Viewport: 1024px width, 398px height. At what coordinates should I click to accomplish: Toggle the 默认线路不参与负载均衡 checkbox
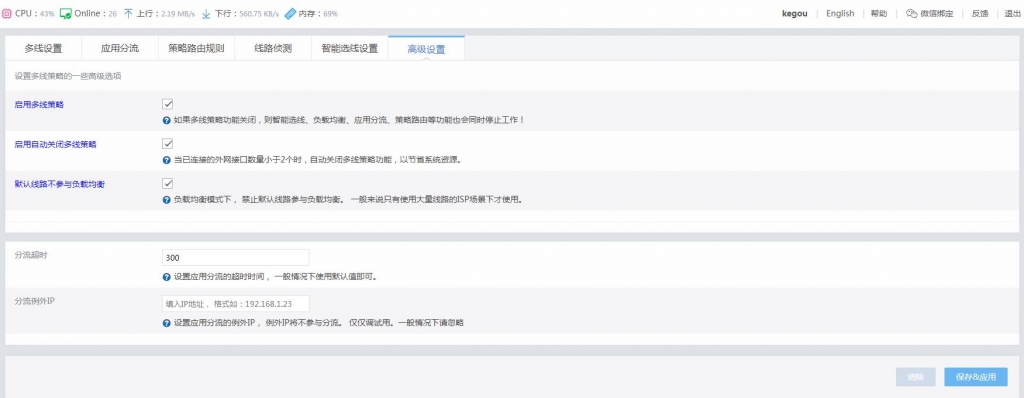point(167,183)
